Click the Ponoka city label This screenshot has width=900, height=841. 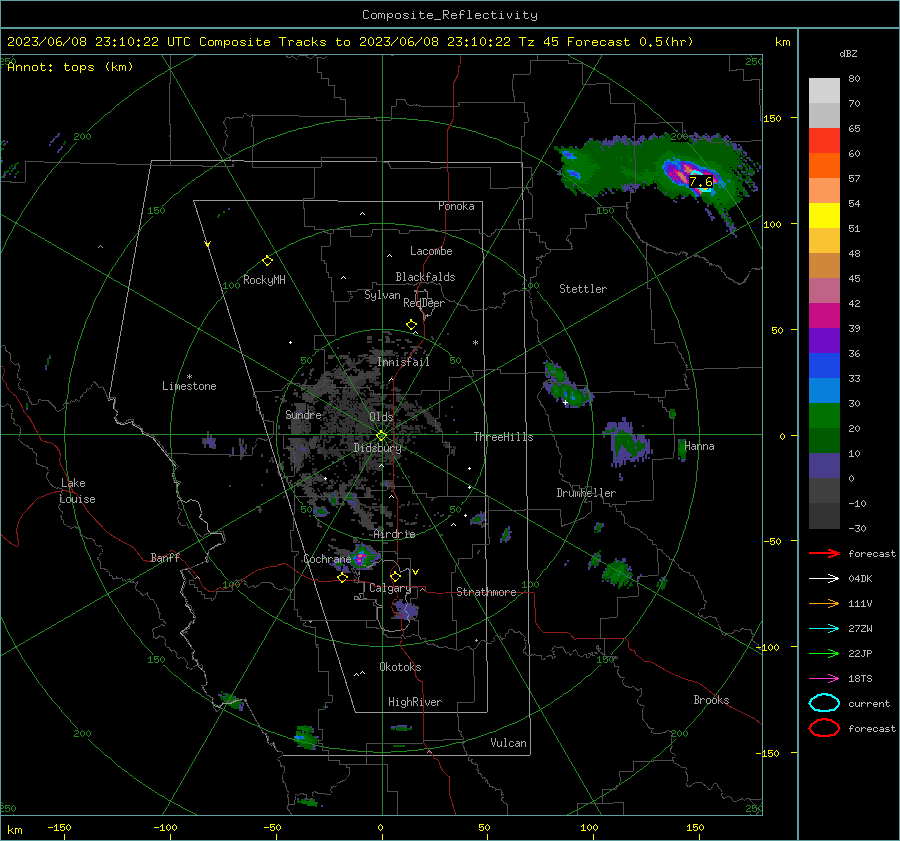456,207
